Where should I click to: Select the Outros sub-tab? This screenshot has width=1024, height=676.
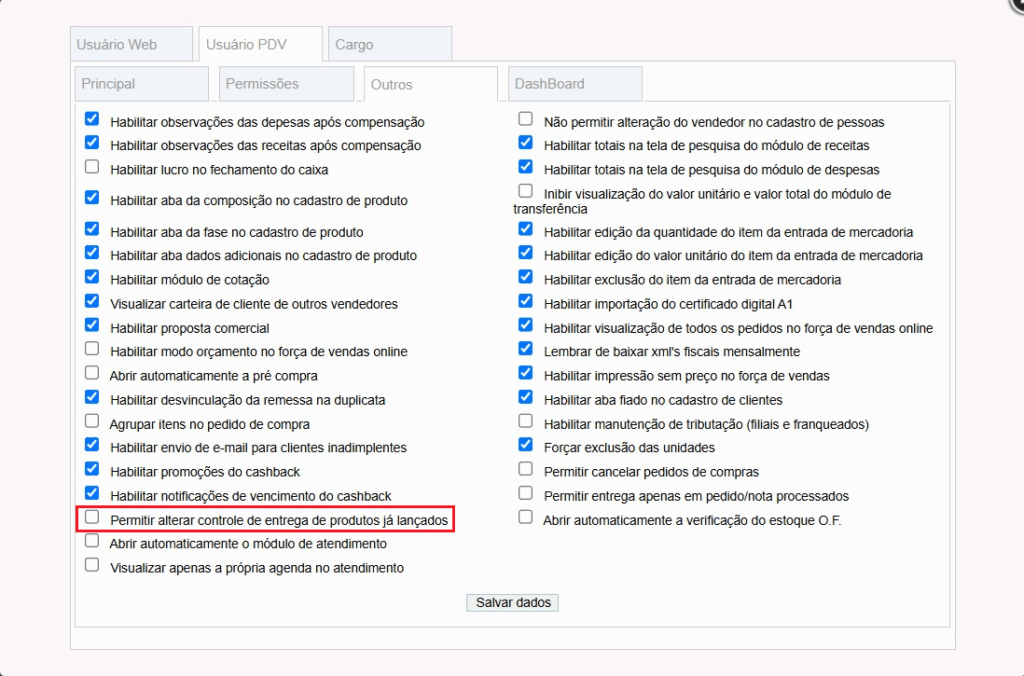[430, 84]
